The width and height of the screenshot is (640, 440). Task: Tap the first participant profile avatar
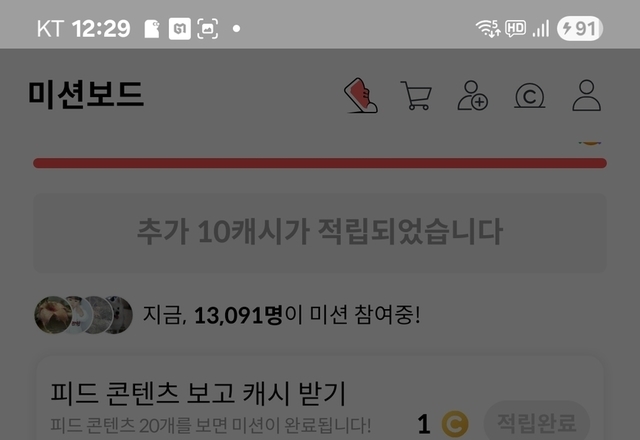click(53, 315)
